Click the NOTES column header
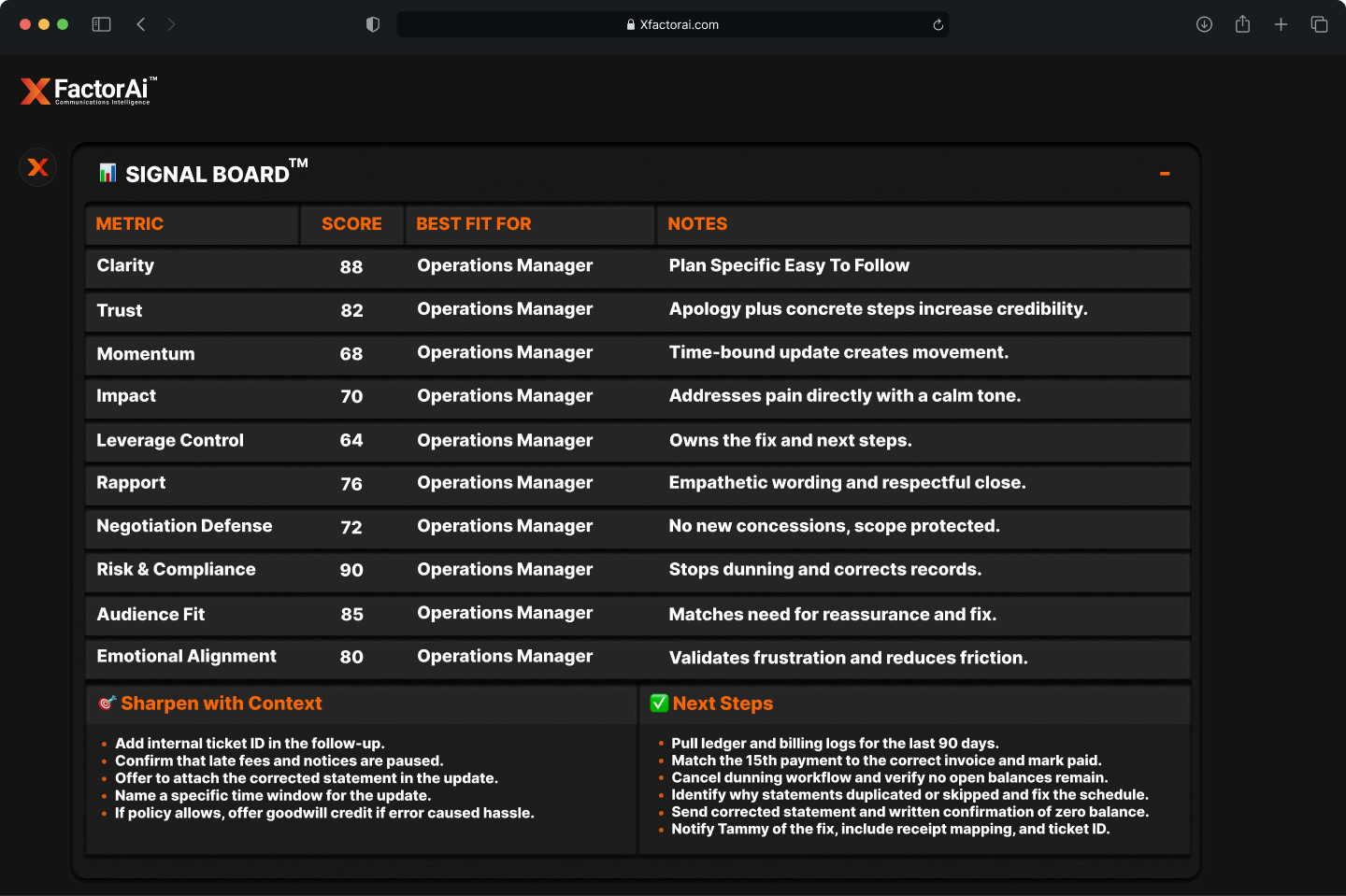The width and height of the screenshot is (1346, 896). pyautogui.click(x=697, y=224)
